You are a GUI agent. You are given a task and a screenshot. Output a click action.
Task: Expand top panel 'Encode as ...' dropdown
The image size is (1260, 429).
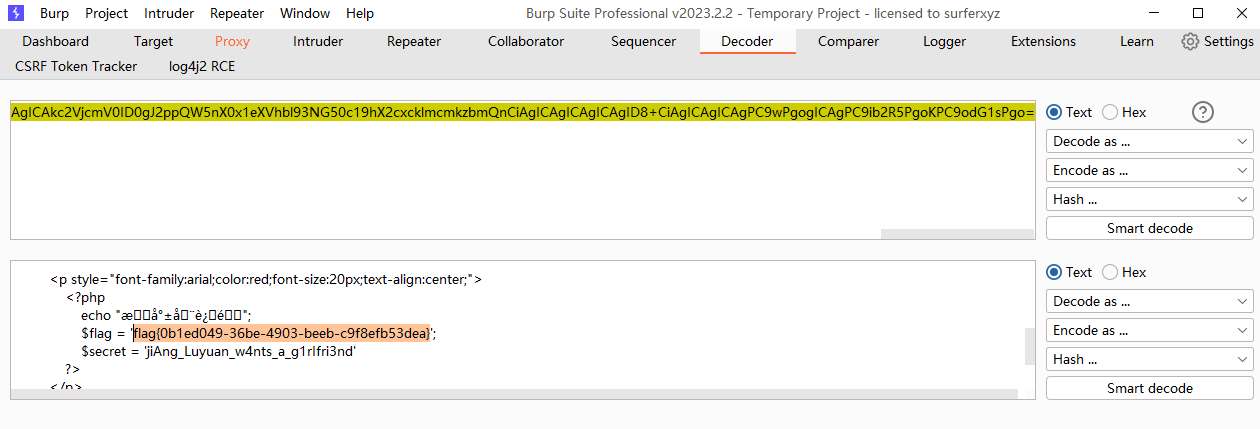click(1149, 170)
